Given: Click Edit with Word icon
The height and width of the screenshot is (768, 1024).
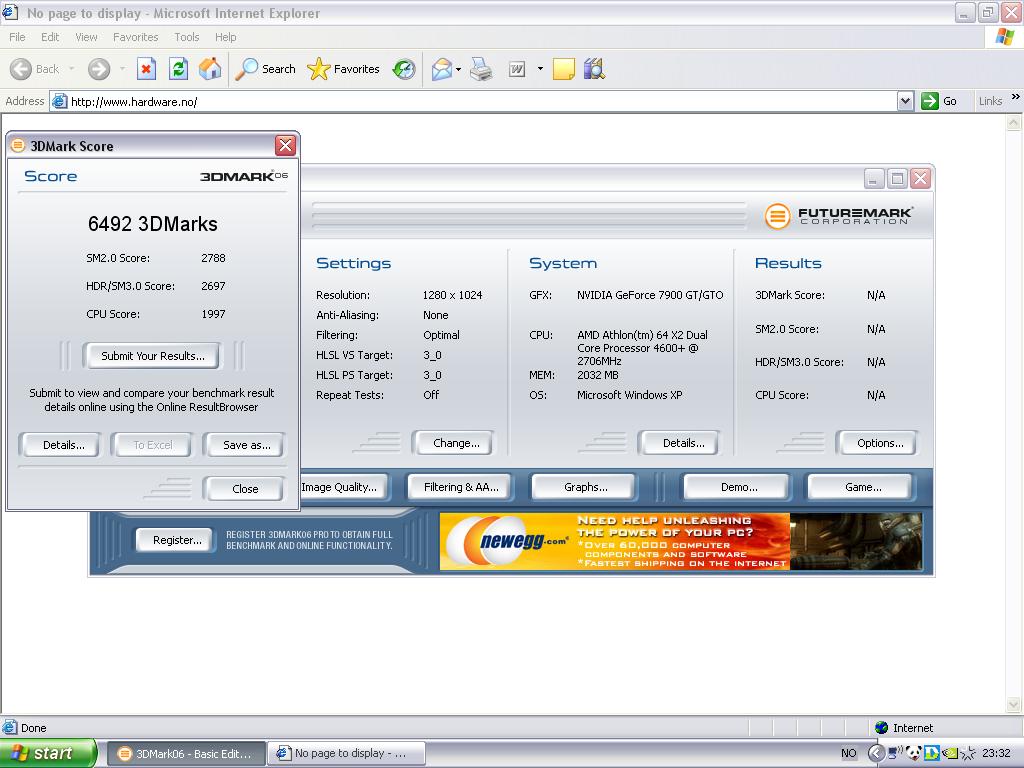Looking at the screenshot, I should pyautogui.click(x=517, y=69).
